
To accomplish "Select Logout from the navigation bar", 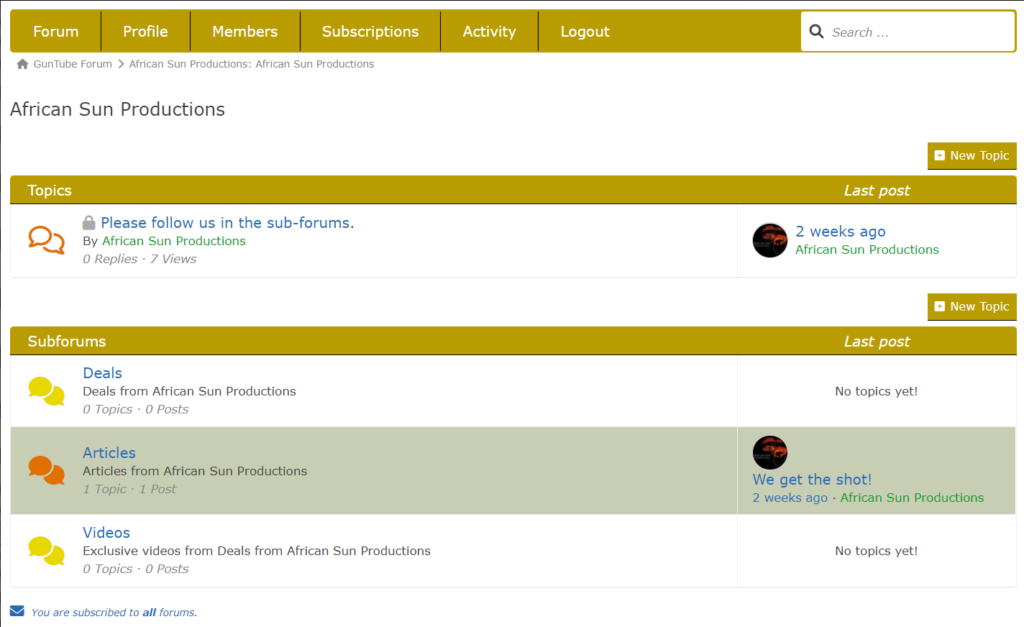I will (584, 31).
